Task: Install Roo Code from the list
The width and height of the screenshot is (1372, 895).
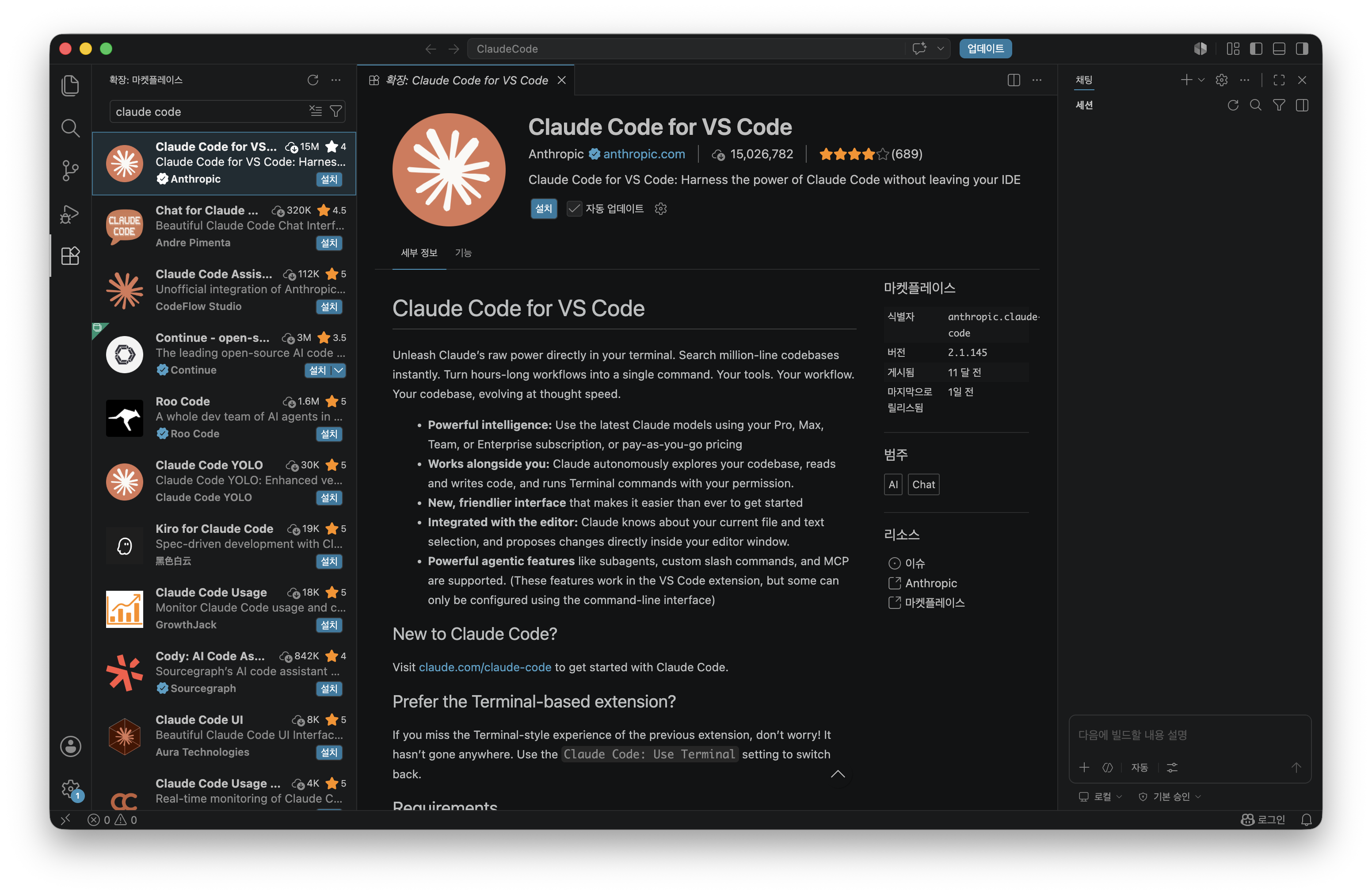Action: pyautogui.click(x=329, y=434)
